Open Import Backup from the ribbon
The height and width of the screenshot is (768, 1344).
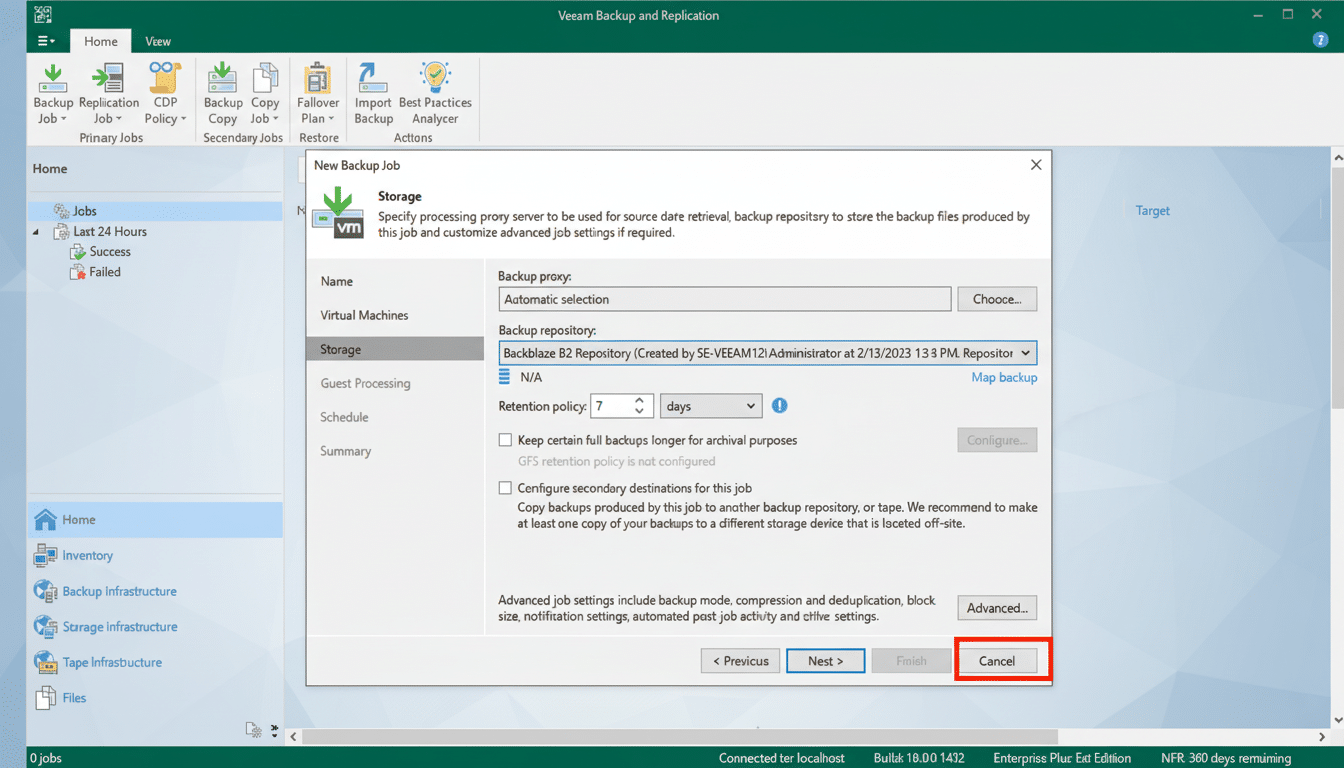tap(372, 95)
